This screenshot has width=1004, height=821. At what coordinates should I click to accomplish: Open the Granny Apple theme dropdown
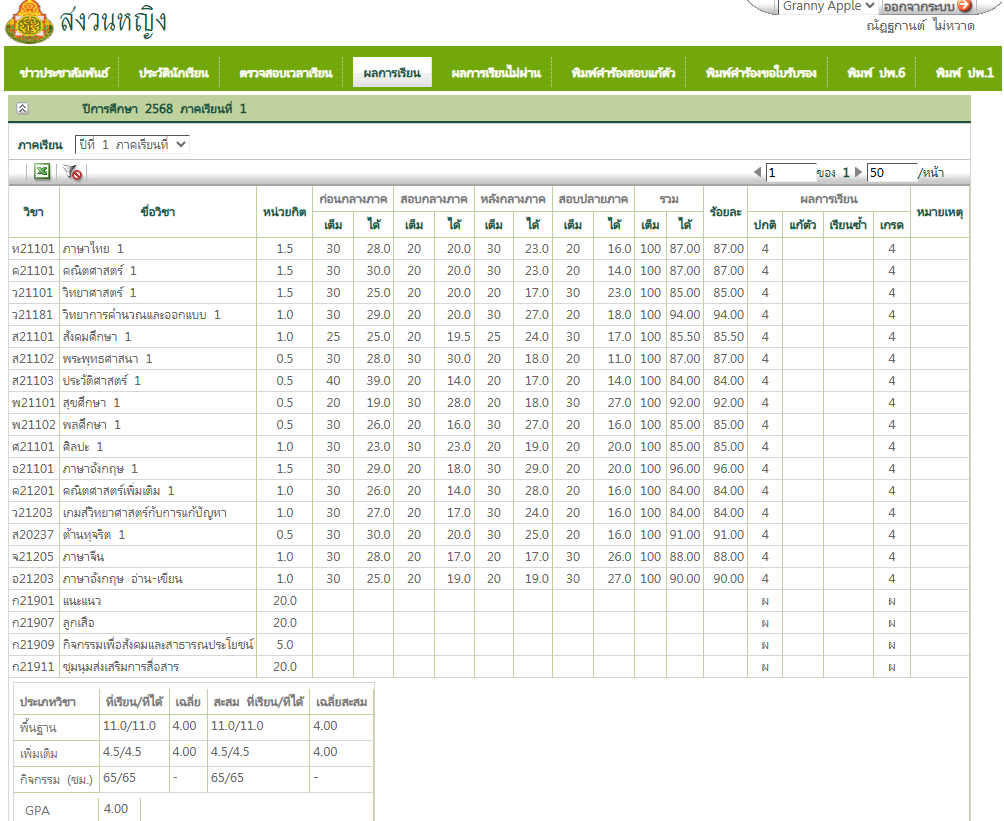pyautogui.click(x=828, y=6)
